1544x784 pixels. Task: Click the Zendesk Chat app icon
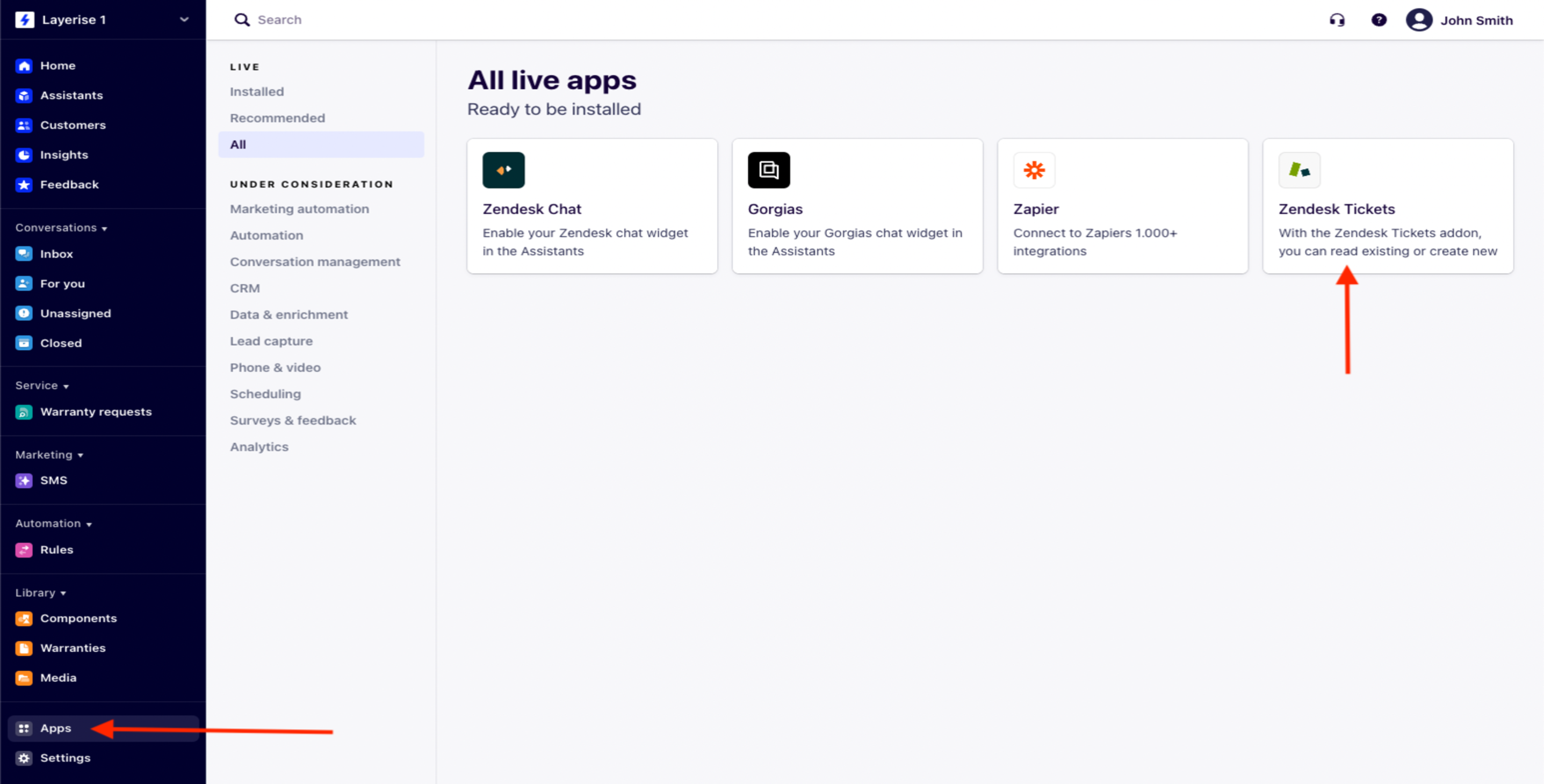click(503, 170)
